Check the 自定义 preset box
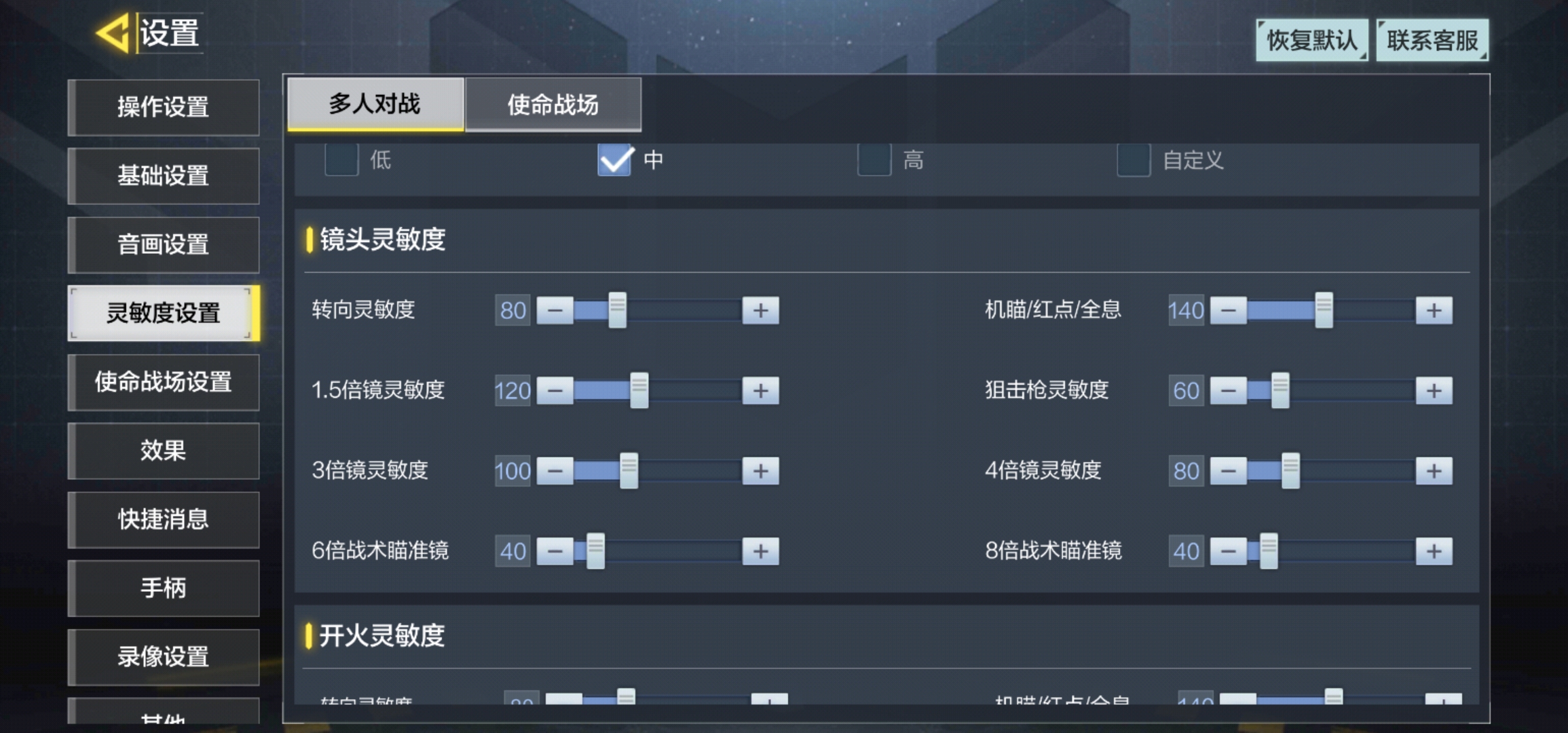Image resolution: width=1568 pixels, height=733 pixels. click(1134, 160)
